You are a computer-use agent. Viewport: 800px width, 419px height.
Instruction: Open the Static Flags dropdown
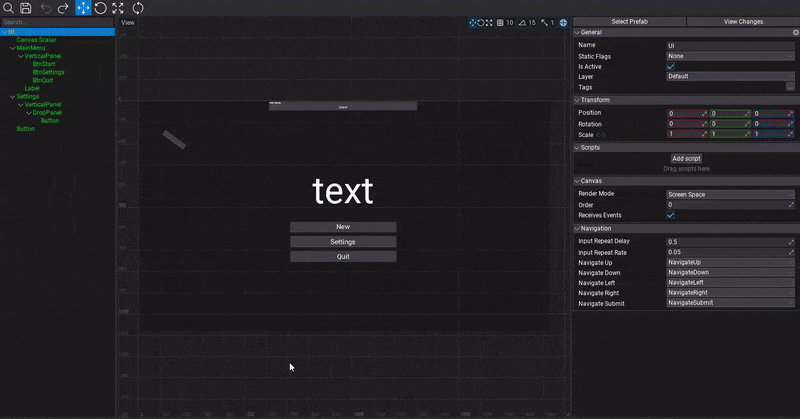pos(731,56)
